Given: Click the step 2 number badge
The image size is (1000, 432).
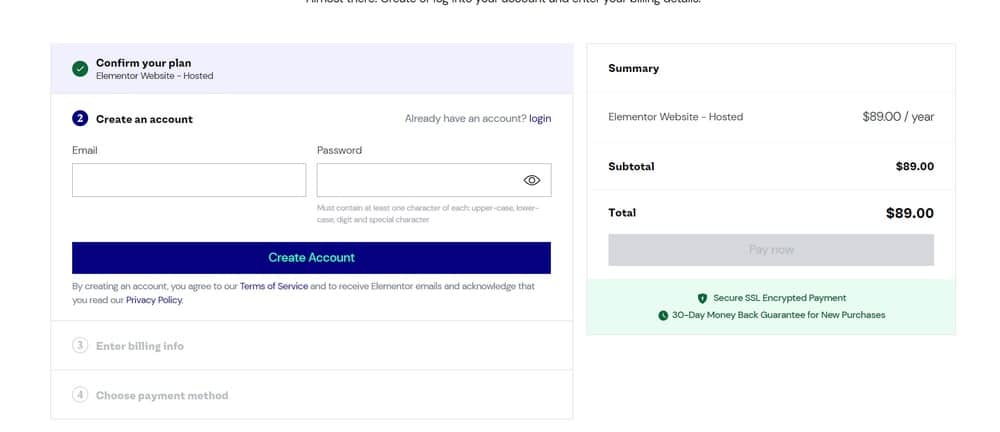Looking at the screenshot, I should [80, 119].
